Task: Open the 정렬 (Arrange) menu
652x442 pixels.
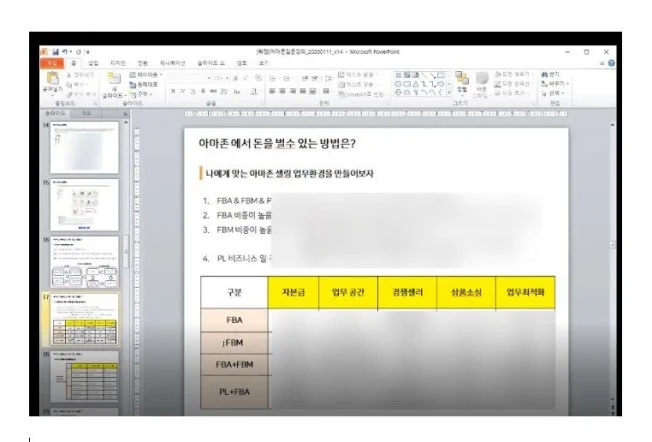Action: pos(462,82)
